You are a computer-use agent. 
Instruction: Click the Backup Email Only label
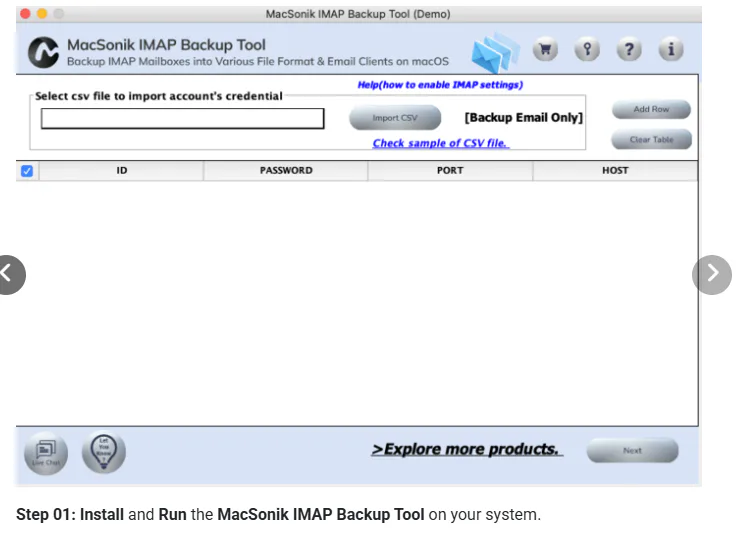point(523,118)
